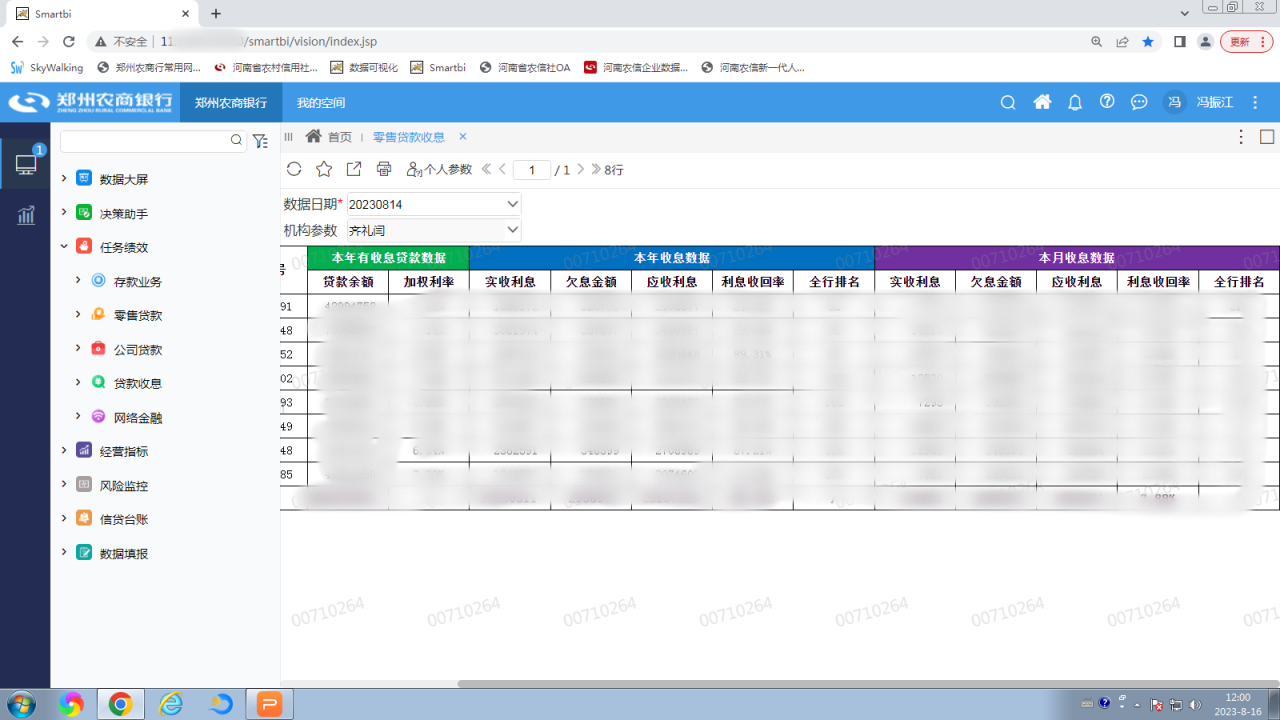Expand the 数据大屏 tree node
Viewport: 1280px width, 720px height.
click(x=64, y=179)
